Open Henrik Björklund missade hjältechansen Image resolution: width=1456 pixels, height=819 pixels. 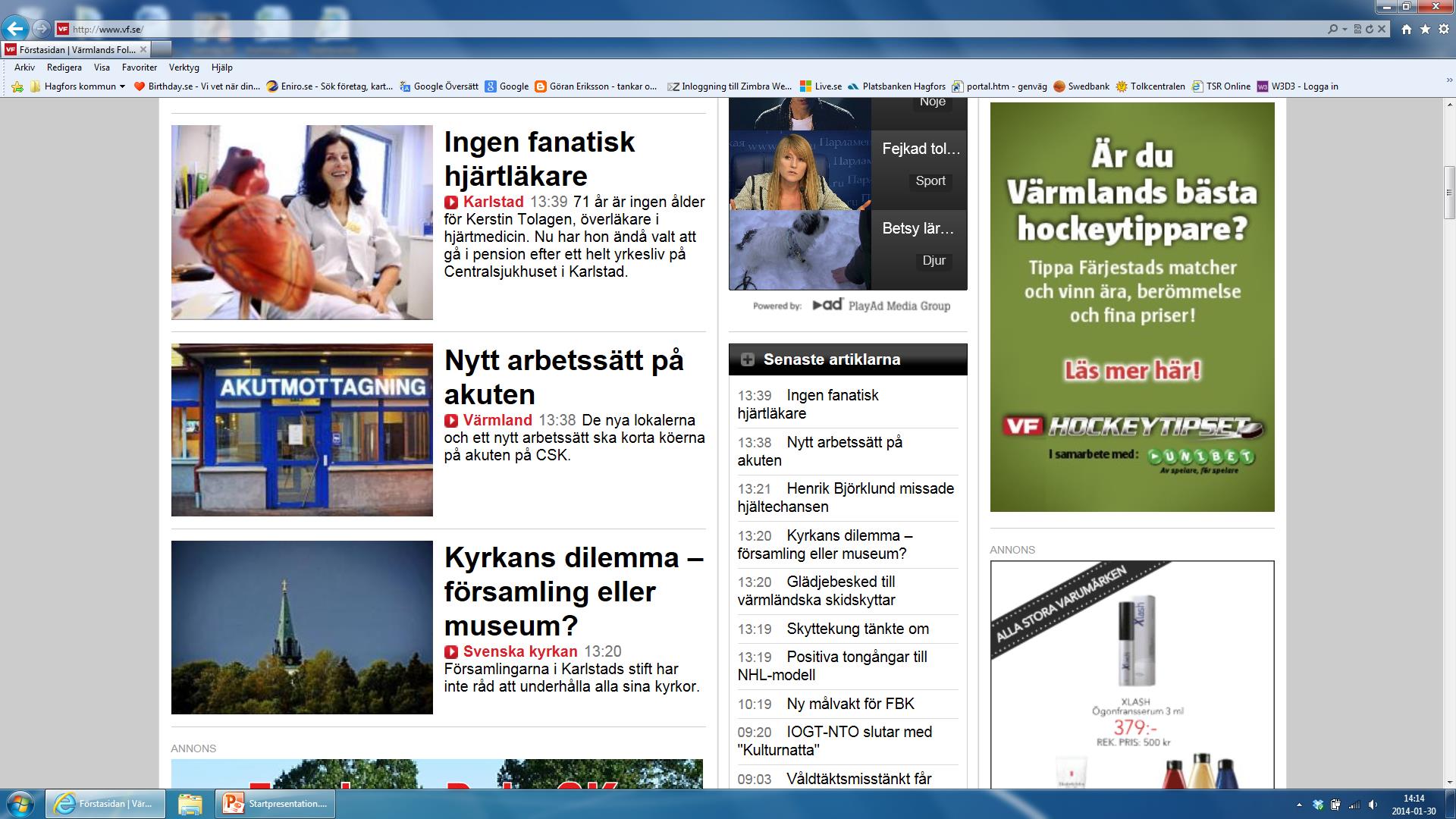pyautogui.click(x=847, y=497)
